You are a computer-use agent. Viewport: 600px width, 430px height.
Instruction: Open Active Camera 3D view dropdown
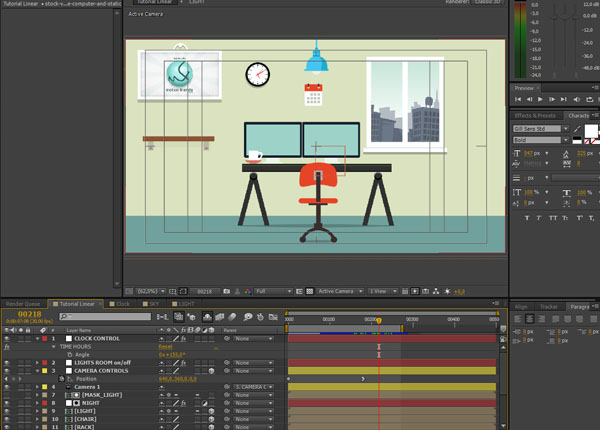tap(340, 292)
